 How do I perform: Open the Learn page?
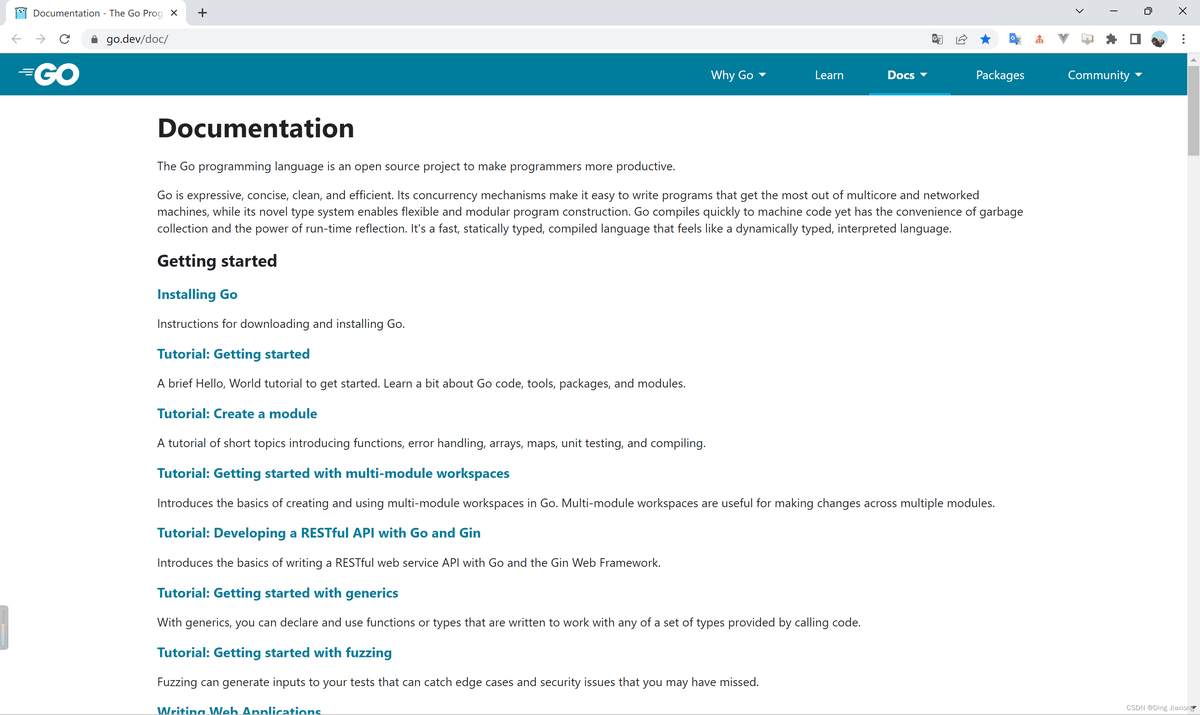(829, 75)
